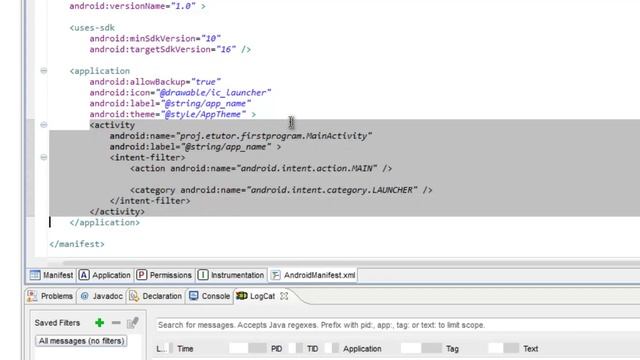Click the Application column header
This screenshot has width=640, height=360.
click(x=362, y=349)
